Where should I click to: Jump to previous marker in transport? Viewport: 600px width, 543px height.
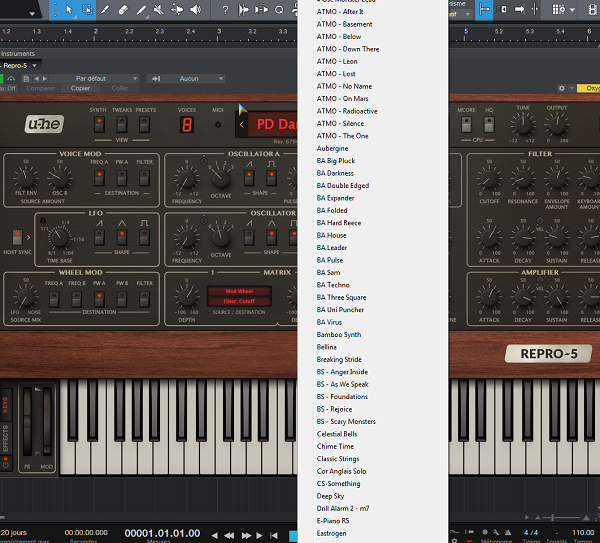coord(215,535)
